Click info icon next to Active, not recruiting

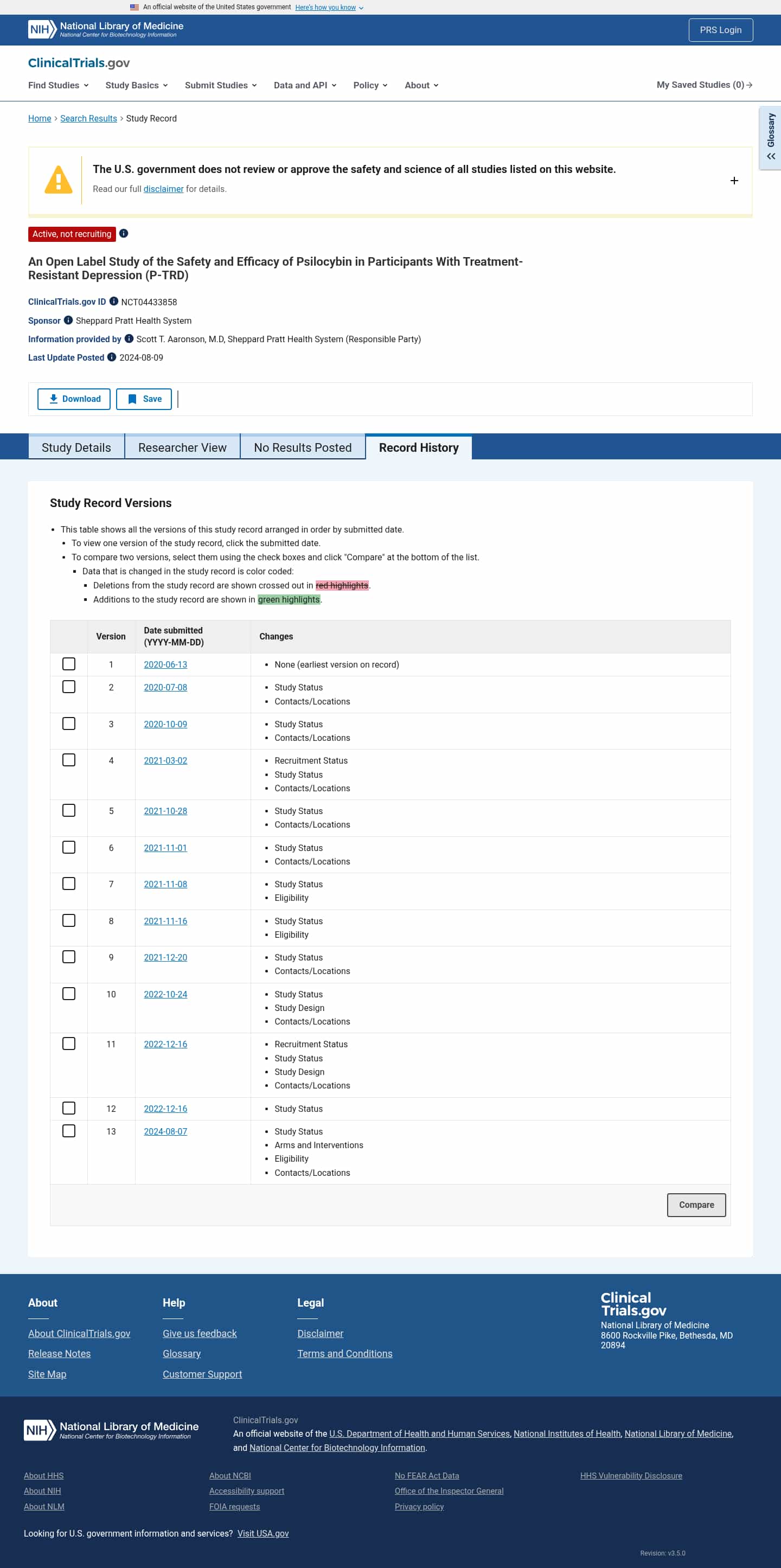point(124,234)
